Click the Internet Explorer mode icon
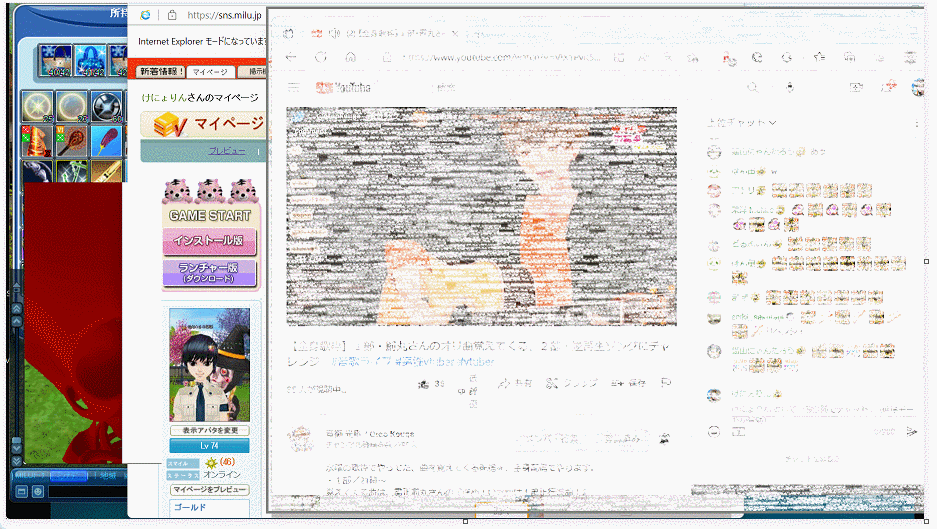This screenshot has width=937, height=529. click(x=145, y=15)
